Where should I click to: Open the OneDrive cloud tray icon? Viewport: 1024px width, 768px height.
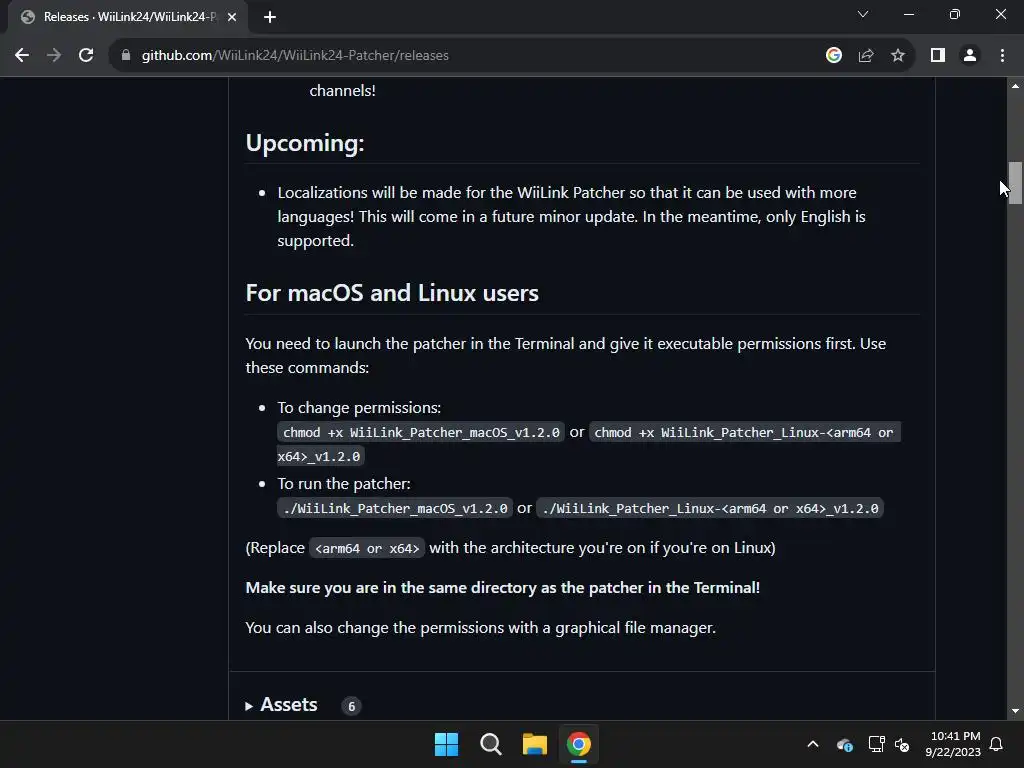(844, 744)
